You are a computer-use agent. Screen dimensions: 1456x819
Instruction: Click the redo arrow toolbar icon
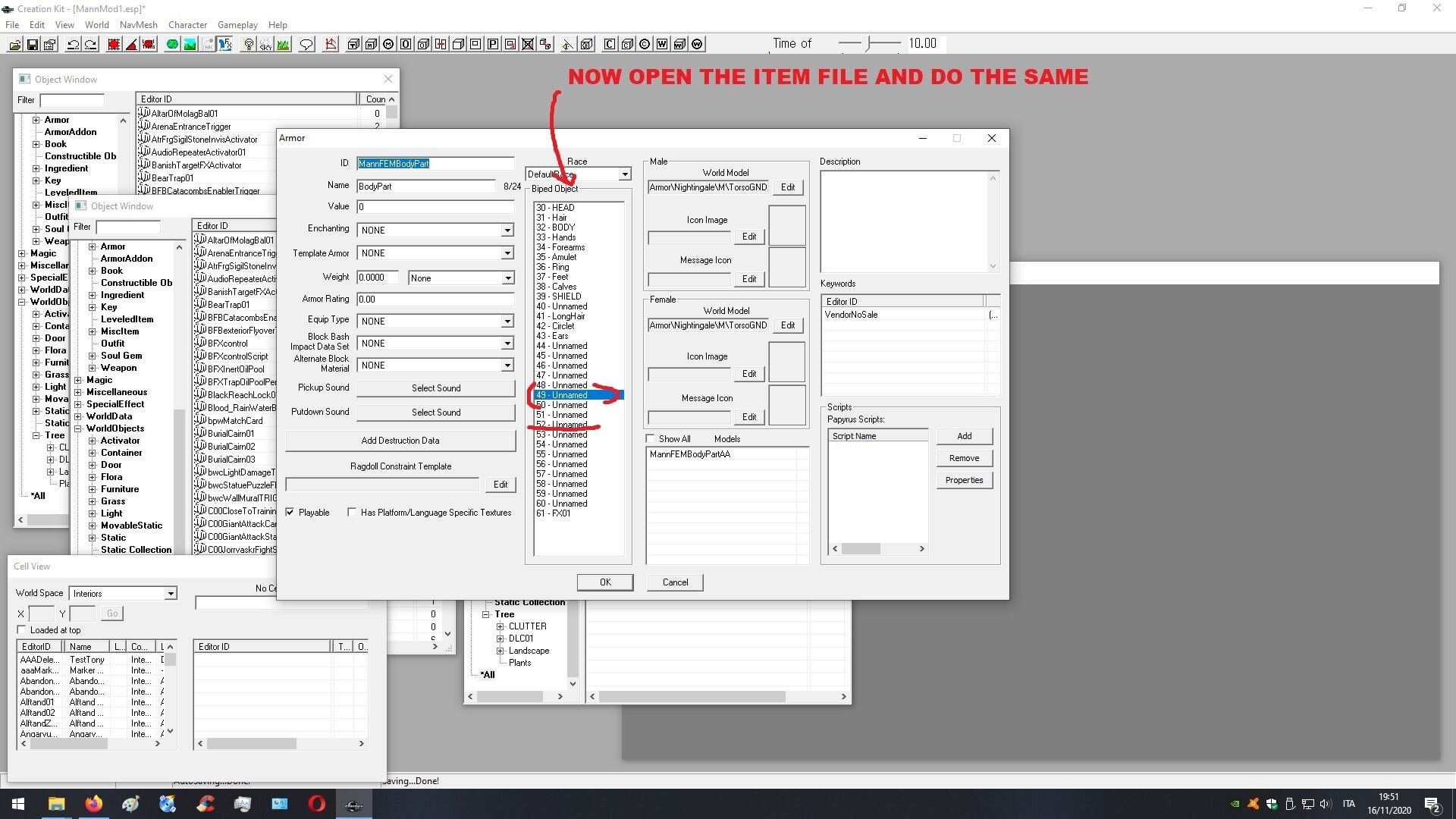tap(91, 44)
